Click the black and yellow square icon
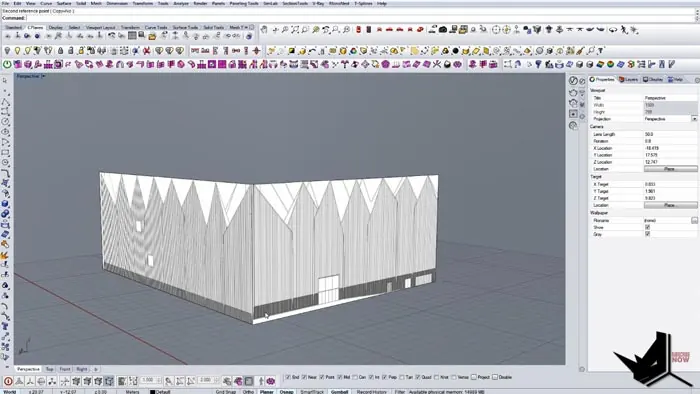This screenshot has width=700, height=394. [x=291, y=51]
